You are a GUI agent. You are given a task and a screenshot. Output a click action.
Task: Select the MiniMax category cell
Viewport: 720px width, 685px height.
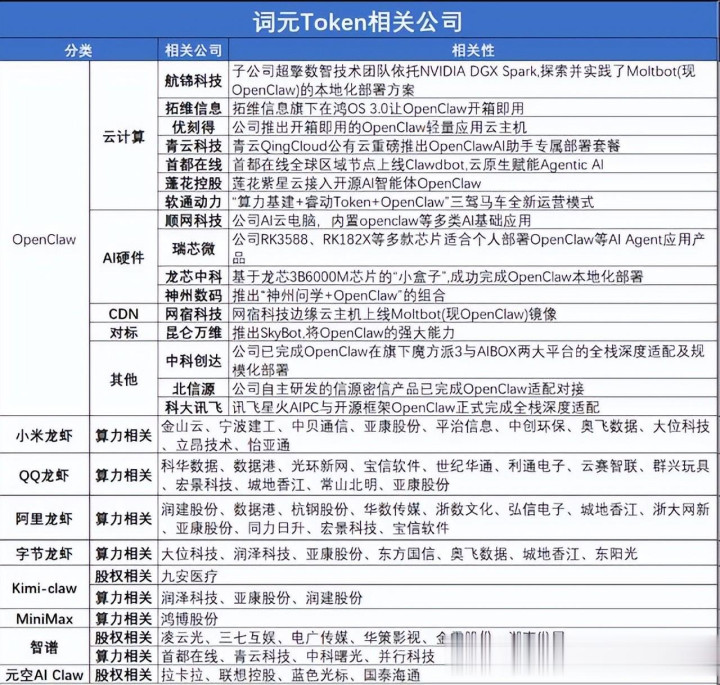[x=44, y=619]
